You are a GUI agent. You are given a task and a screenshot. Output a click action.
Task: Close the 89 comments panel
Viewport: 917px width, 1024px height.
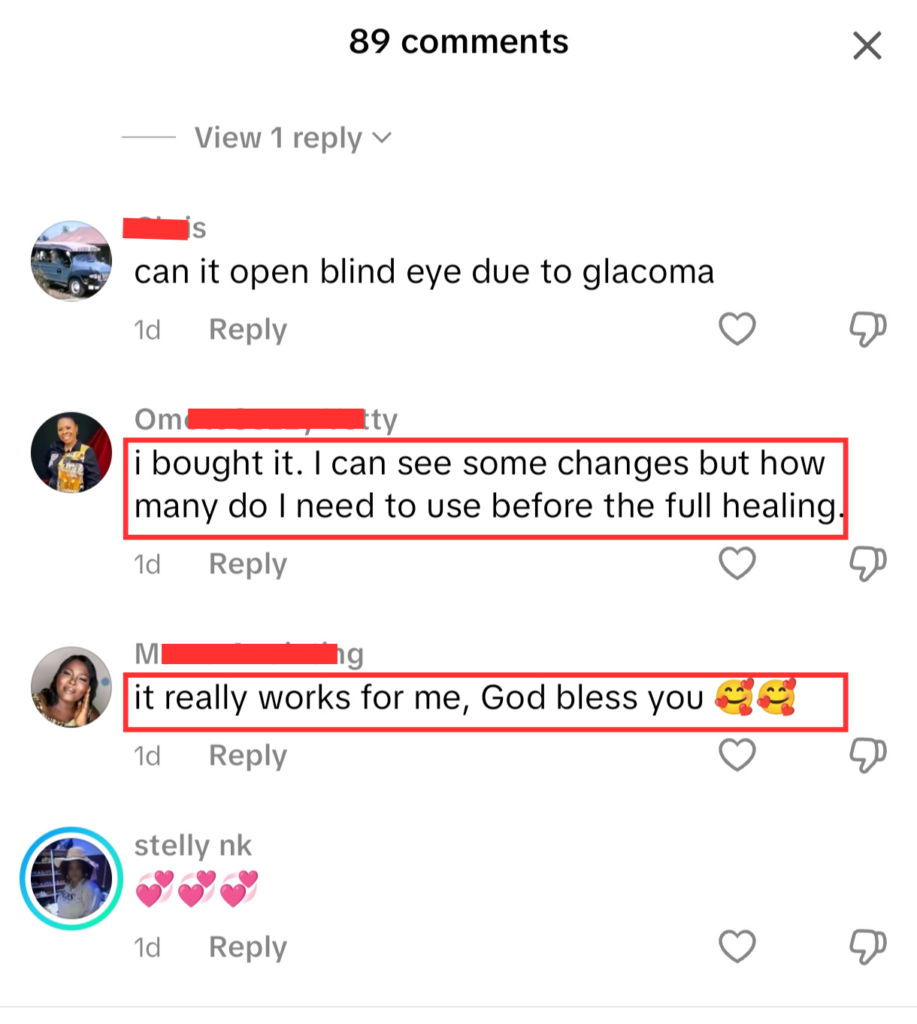867,46
